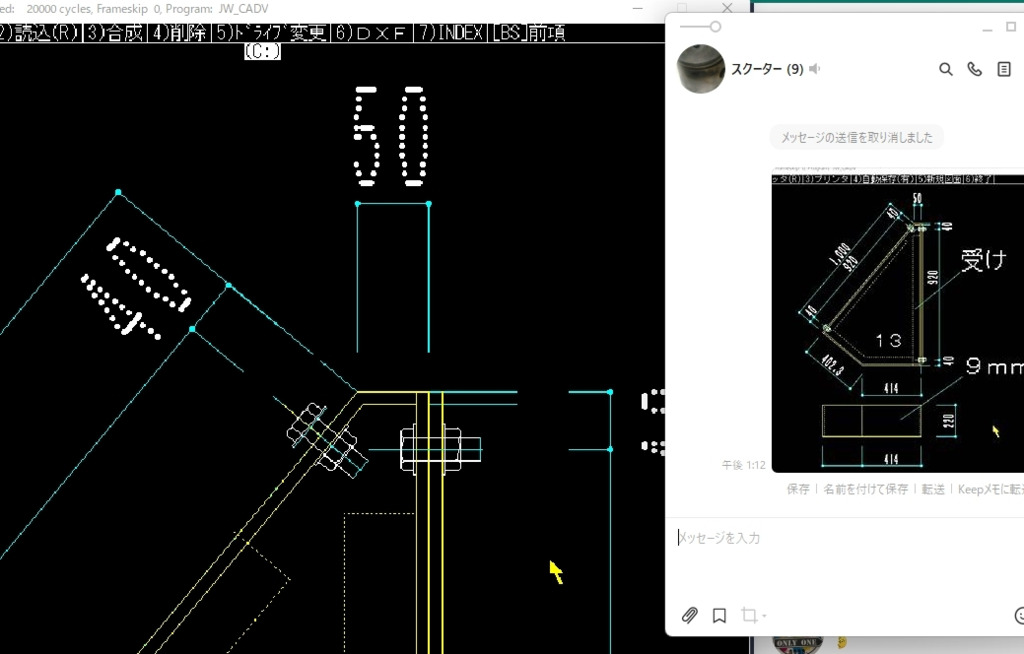Attach a file with the paperclip icon
The width and height of the screenshot is (1024, 654).
[690, 615]
